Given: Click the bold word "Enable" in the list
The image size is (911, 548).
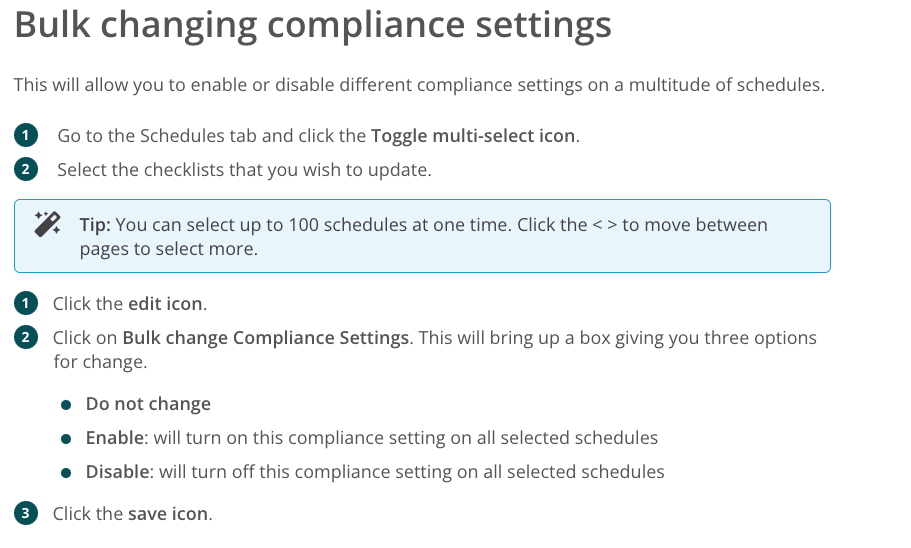Looking at the screenshot, I should pyautogui.click(x=115, y=438).
